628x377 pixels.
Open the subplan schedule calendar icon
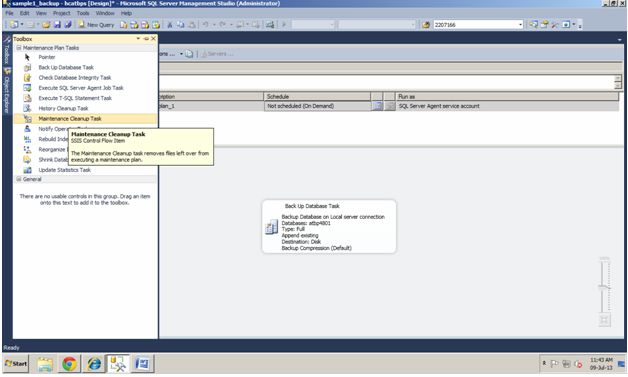[377, 106]
